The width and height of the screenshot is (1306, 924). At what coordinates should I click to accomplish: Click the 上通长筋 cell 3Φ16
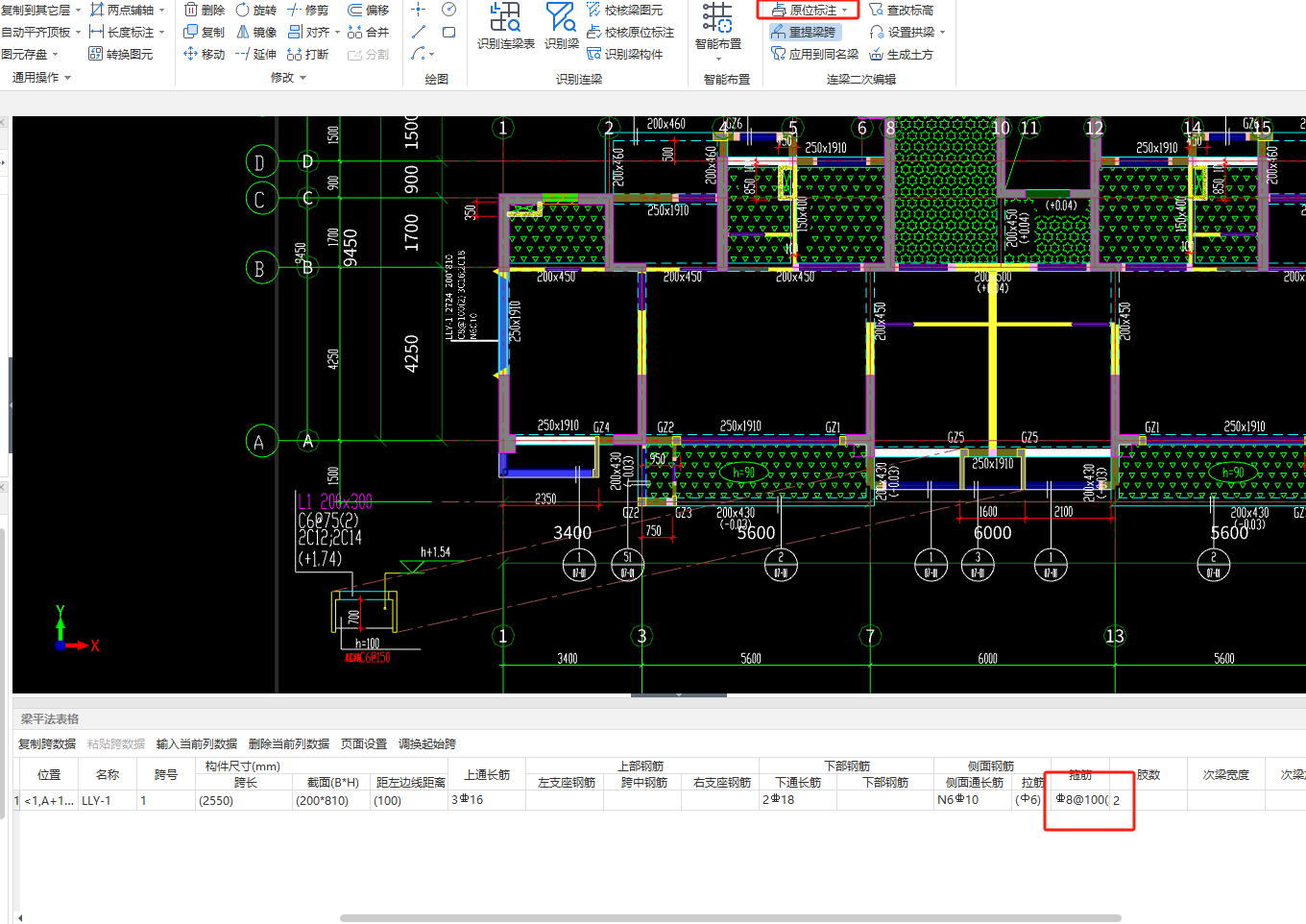coord(487,800)
